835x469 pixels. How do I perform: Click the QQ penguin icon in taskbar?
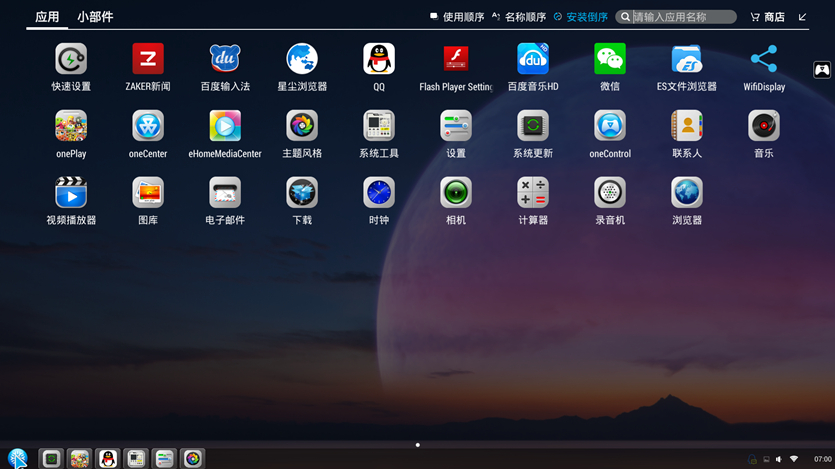108,459
